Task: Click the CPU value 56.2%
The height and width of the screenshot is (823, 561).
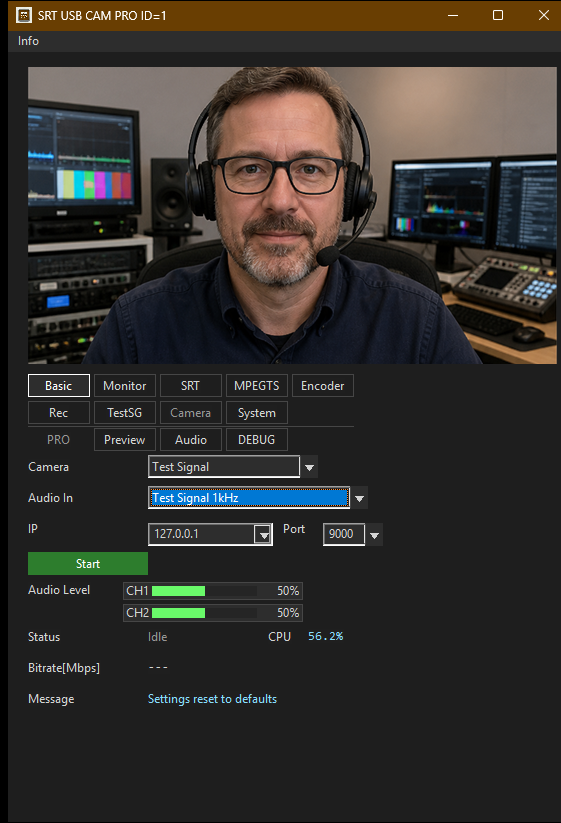Action: 325,636
